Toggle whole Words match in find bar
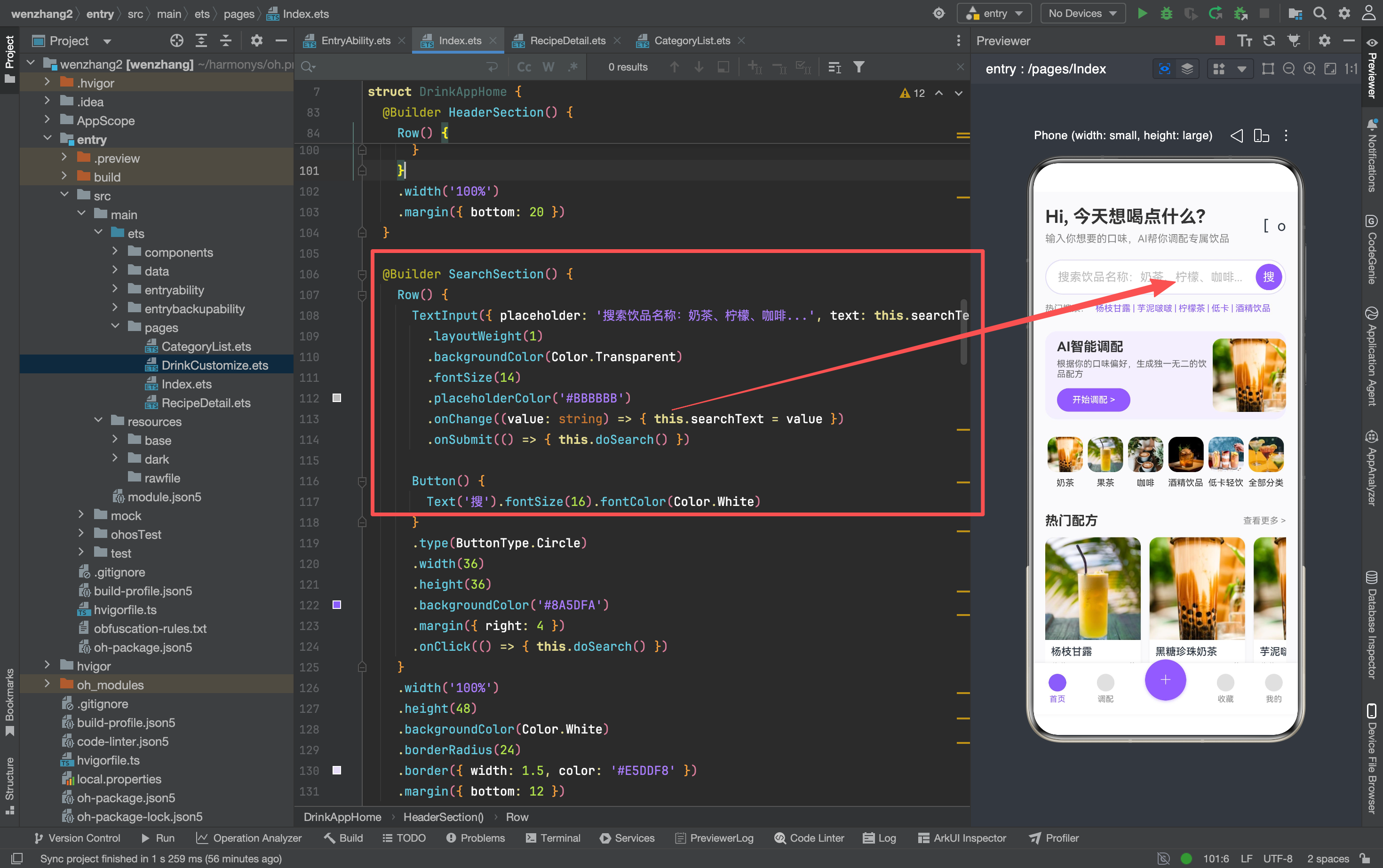The image size is (1383, 868). coord(548,67)
